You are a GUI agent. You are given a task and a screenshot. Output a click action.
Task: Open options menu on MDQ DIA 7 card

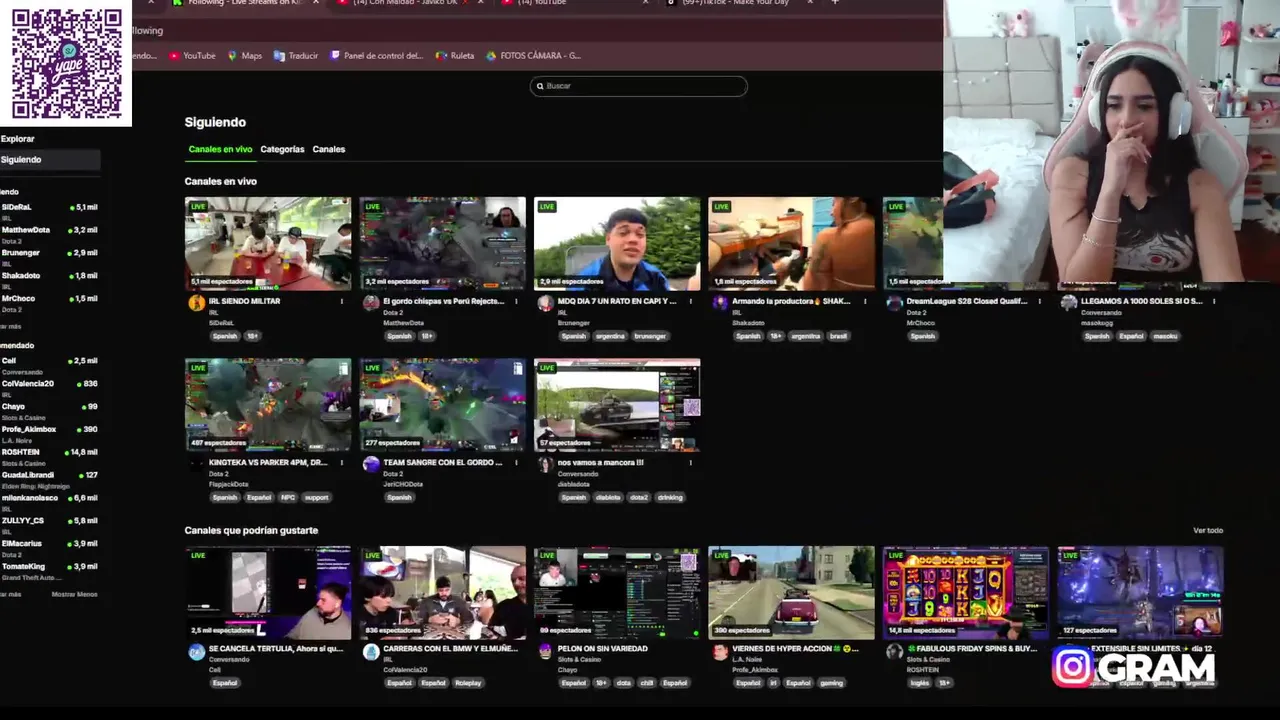[690, 301]
